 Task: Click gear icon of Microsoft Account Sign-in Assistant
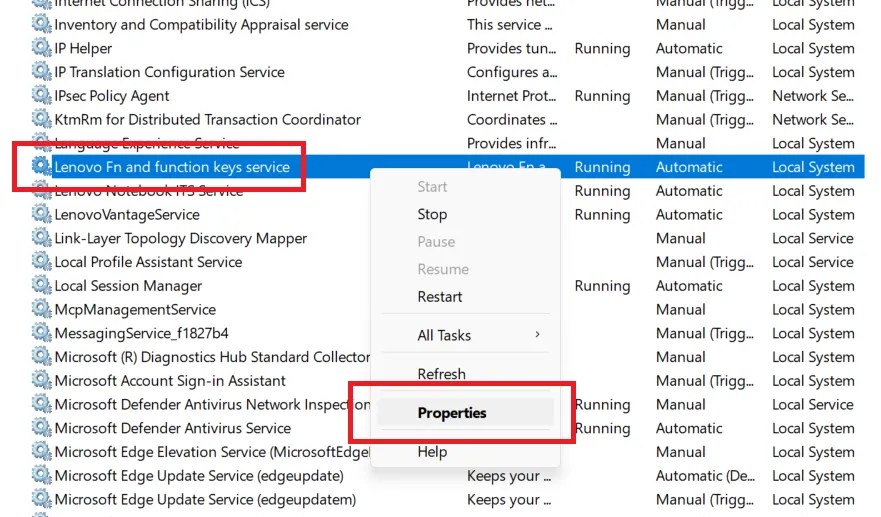42,380
